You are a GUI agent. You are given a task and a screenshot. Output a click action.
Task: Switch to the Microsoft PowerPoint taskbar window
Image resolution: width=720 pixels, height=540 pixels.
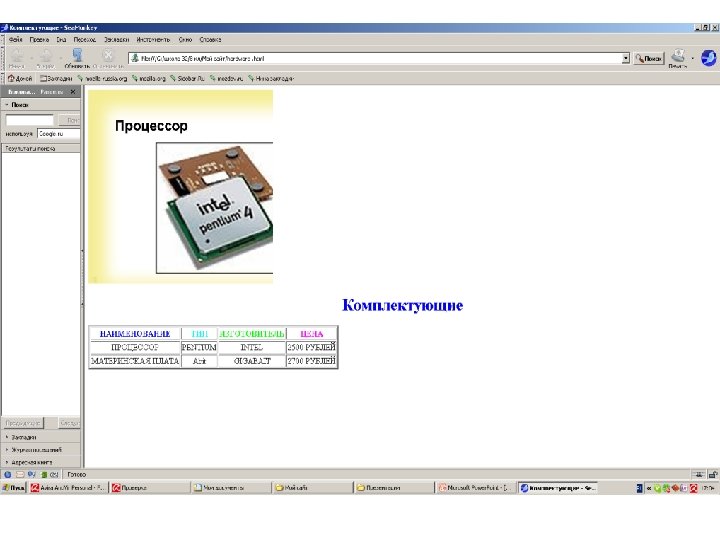click(475, 488)
